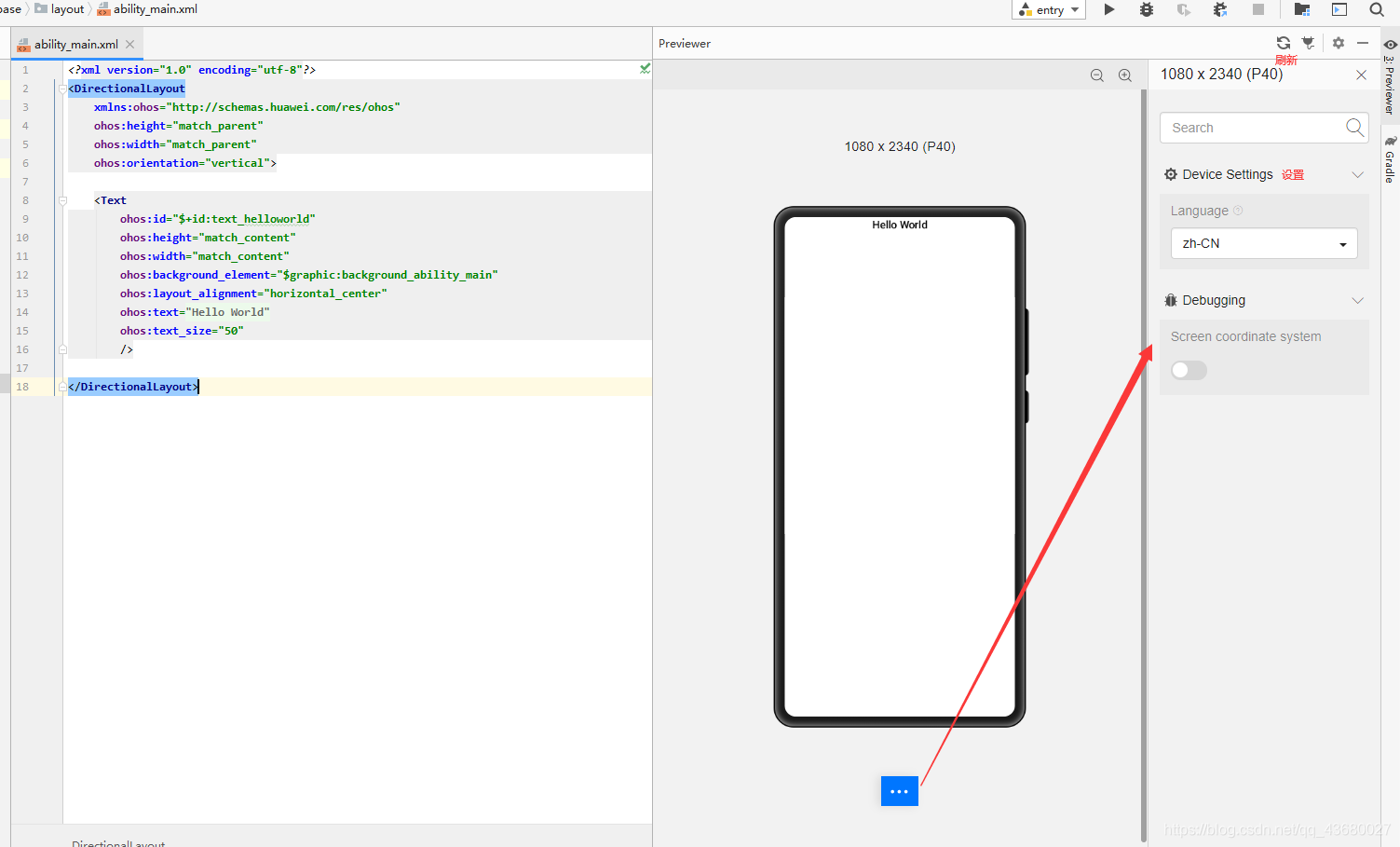The image size is (1400, 847).
Task: Click the ohos:orientation="vertical" line
Action: (x=185, y=163)
